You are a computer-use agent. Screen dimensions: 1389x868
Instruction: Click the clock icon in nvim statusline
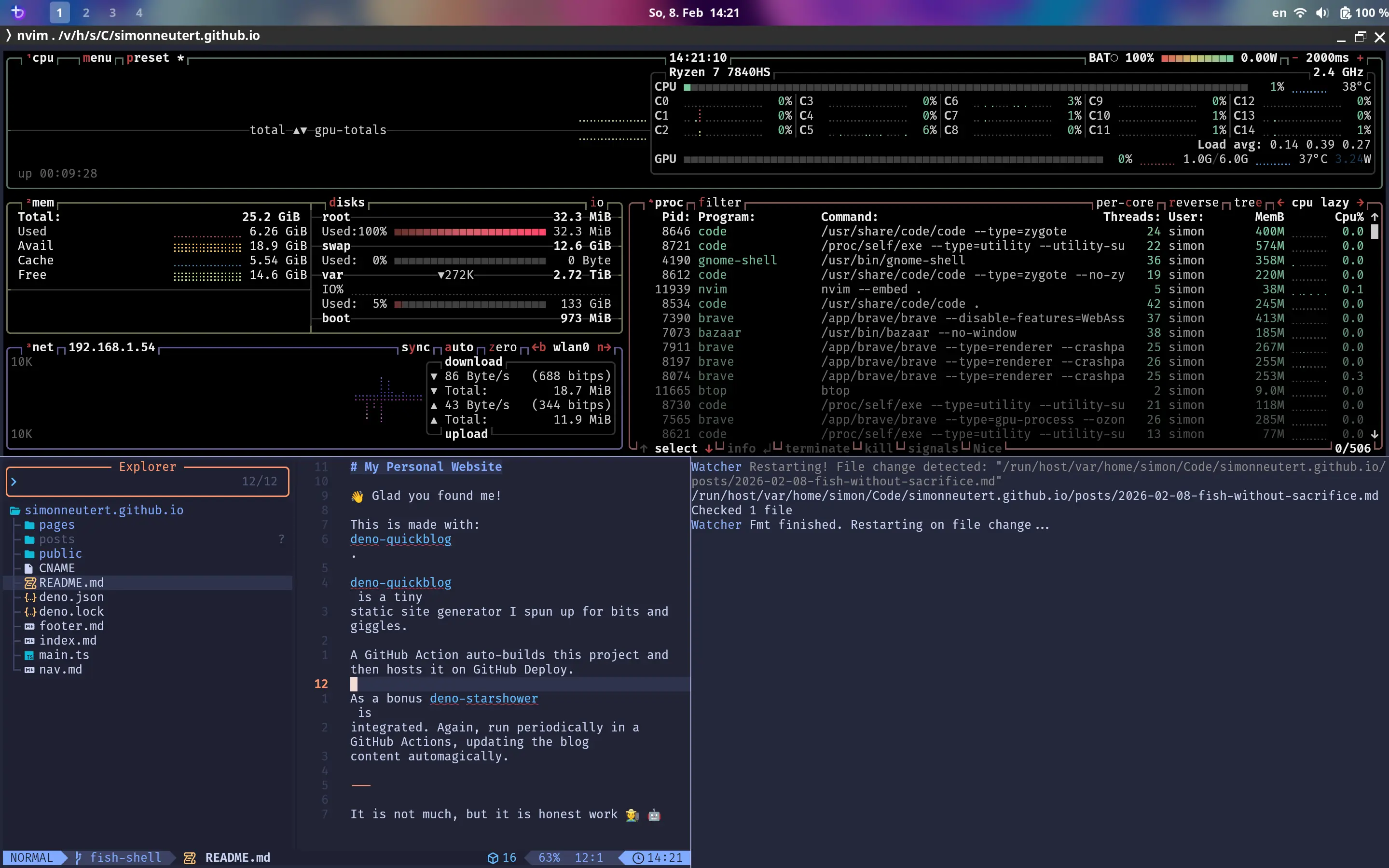tap(638, 858)
